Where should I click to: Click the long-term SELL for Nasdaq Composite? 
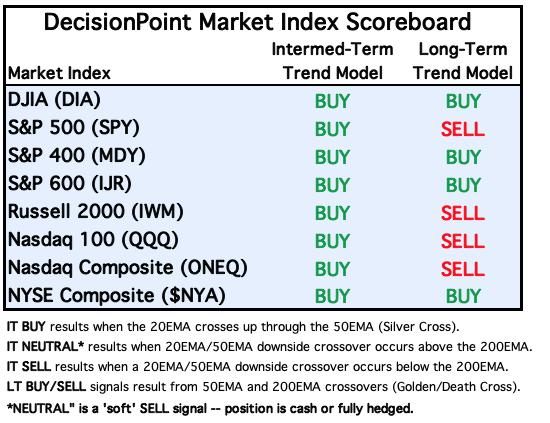[463, 269]
